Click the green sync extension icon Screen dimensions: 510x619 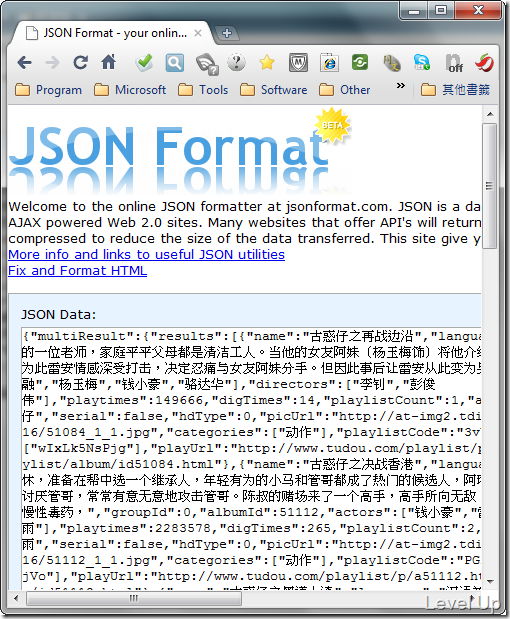(x=360, y=62)
